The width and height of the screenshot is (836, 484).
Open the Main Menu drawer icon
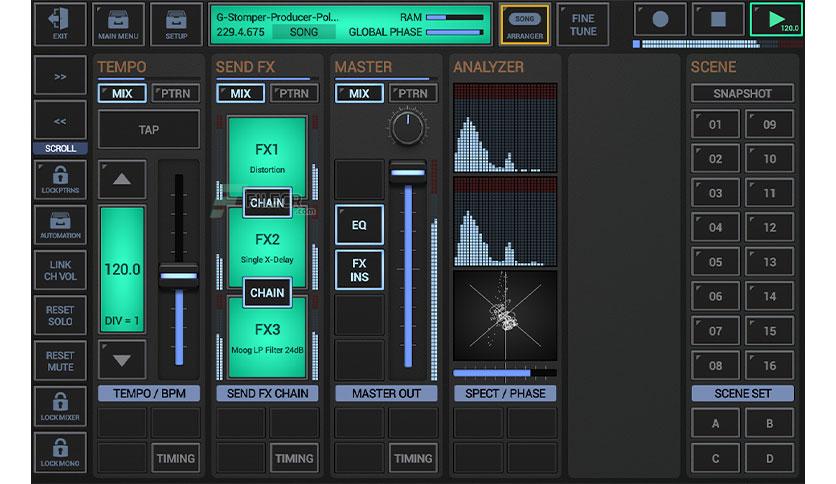(x=118, y=24)
